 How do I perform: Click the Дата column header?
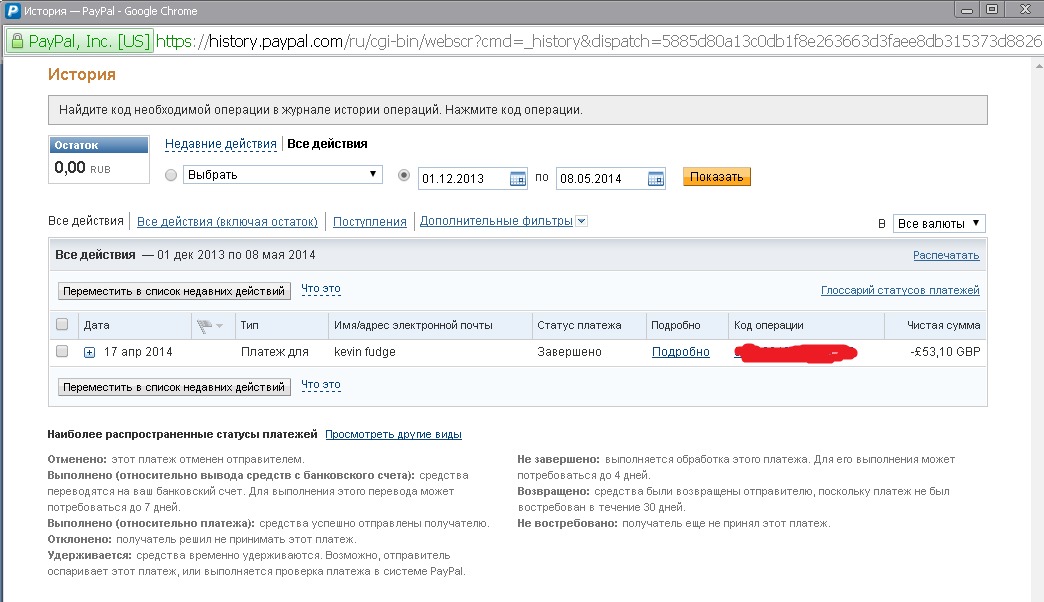coord(97,325)
